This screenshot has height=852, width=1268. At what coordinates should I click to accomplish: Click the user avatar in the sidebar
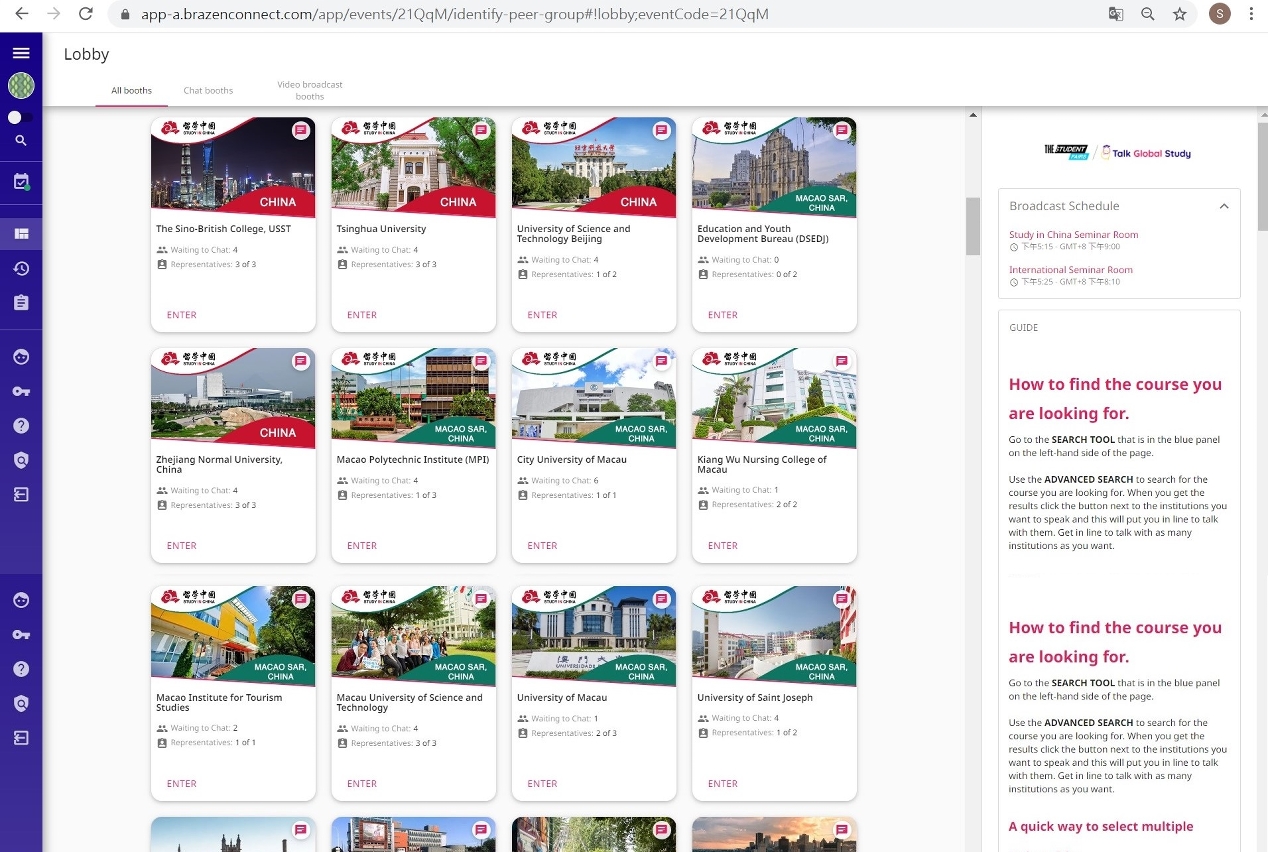pyautogui.click(x=21, y=86)
